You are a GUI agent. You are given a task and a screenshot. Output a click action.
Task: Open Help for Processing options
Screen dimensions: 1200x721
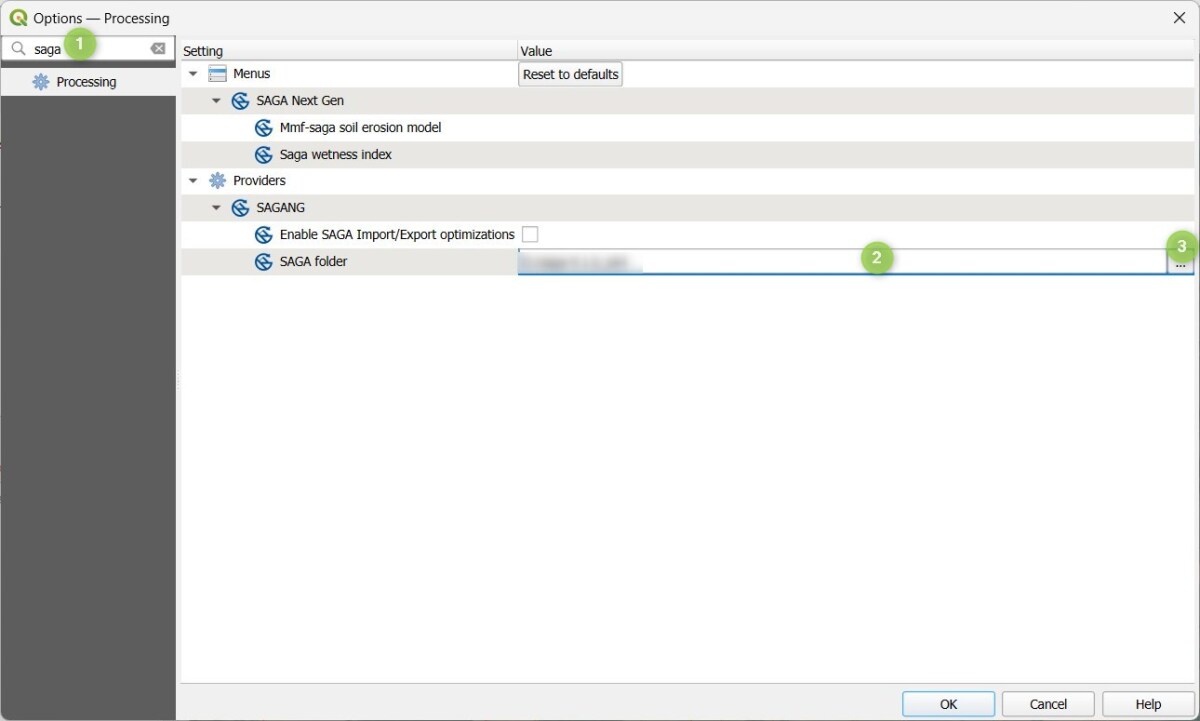(x=1148, y=704)
